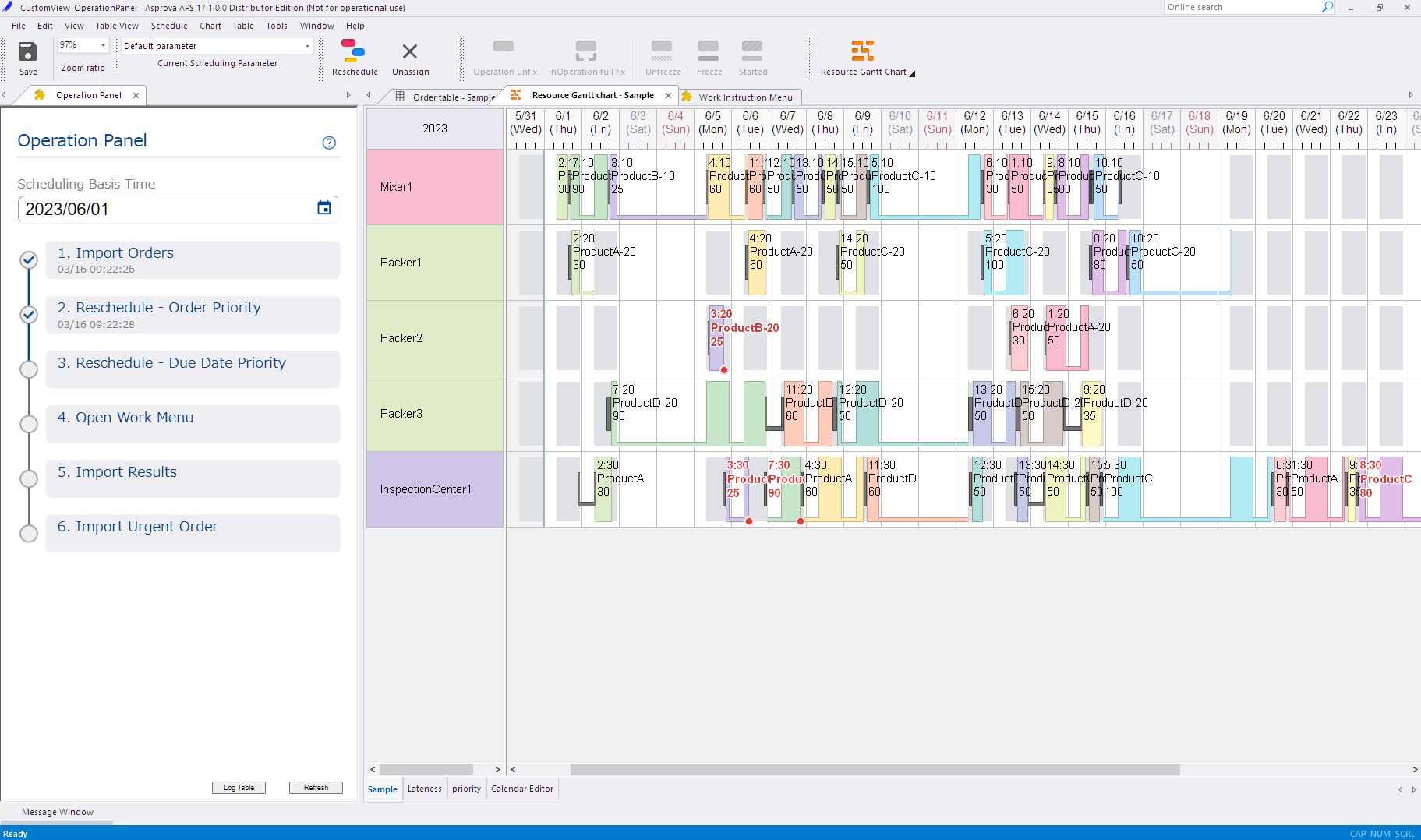Screen dimensions: 1421x840
Task: Open the File menu
Action: tap(19, 26)
